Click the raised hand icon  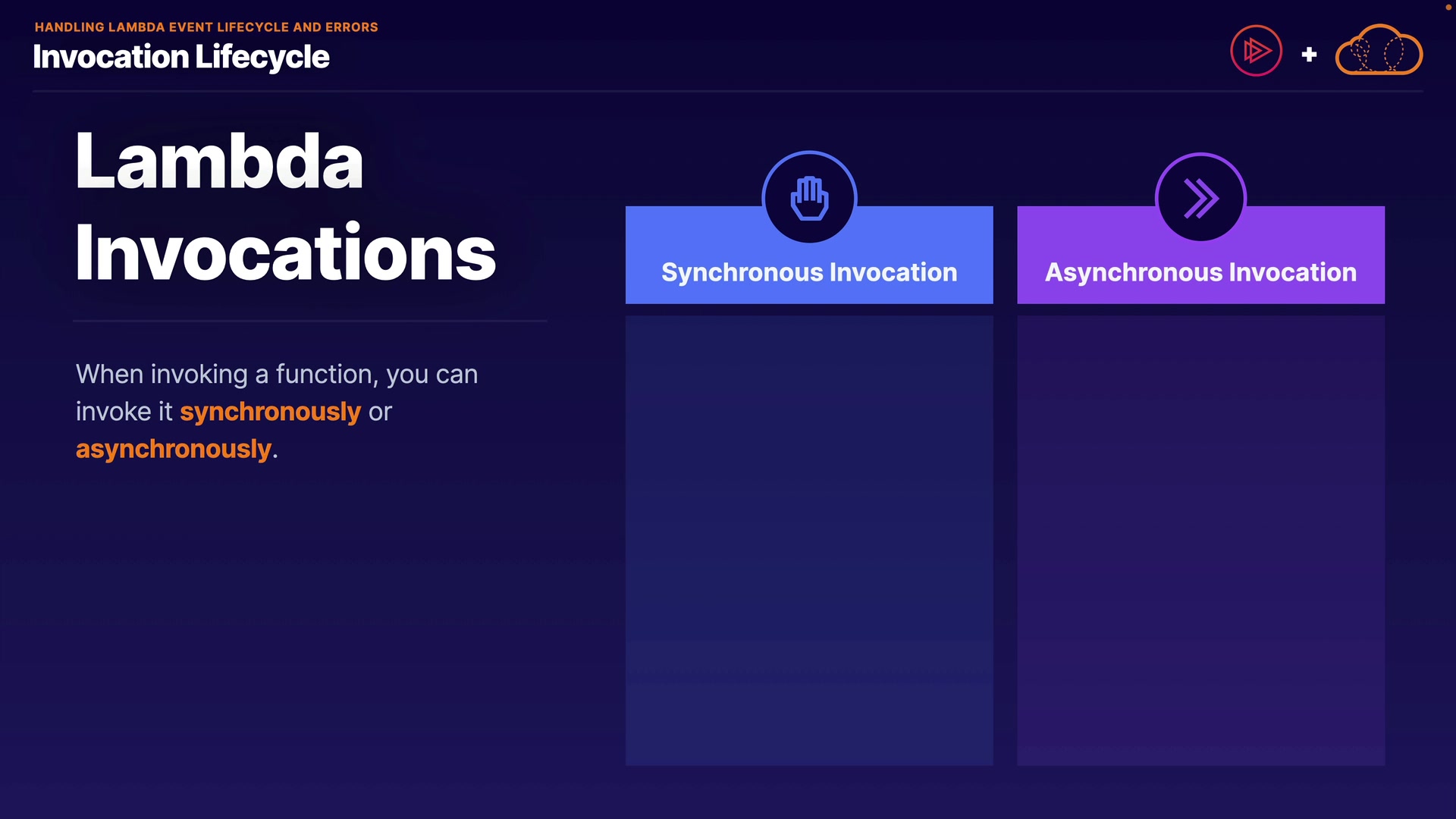pyautogui.click(x=809, y=199)
